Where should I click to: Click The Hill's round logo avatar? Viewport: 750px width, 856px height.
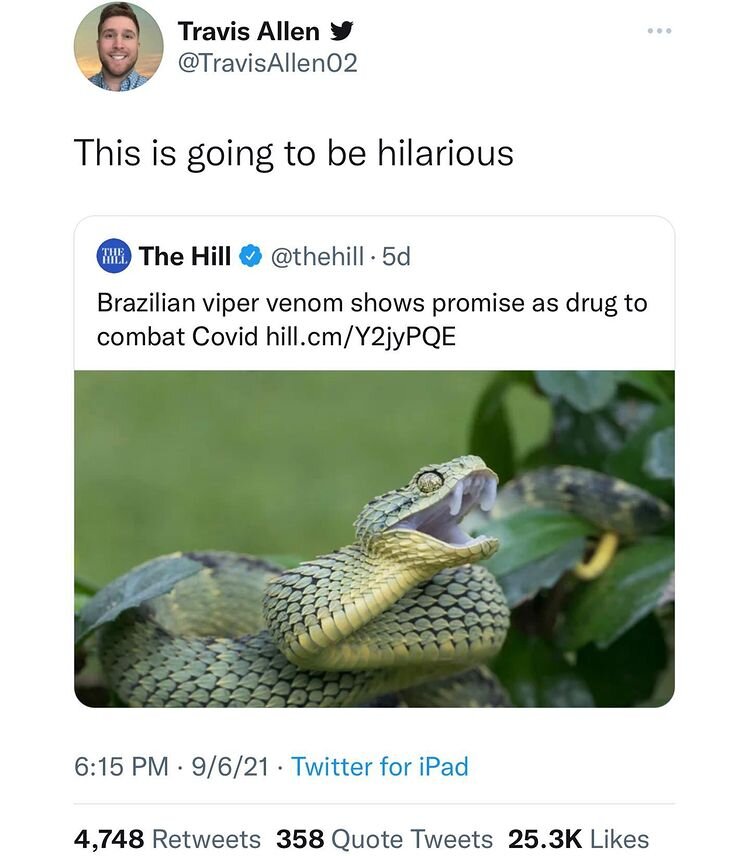point(114,255)
